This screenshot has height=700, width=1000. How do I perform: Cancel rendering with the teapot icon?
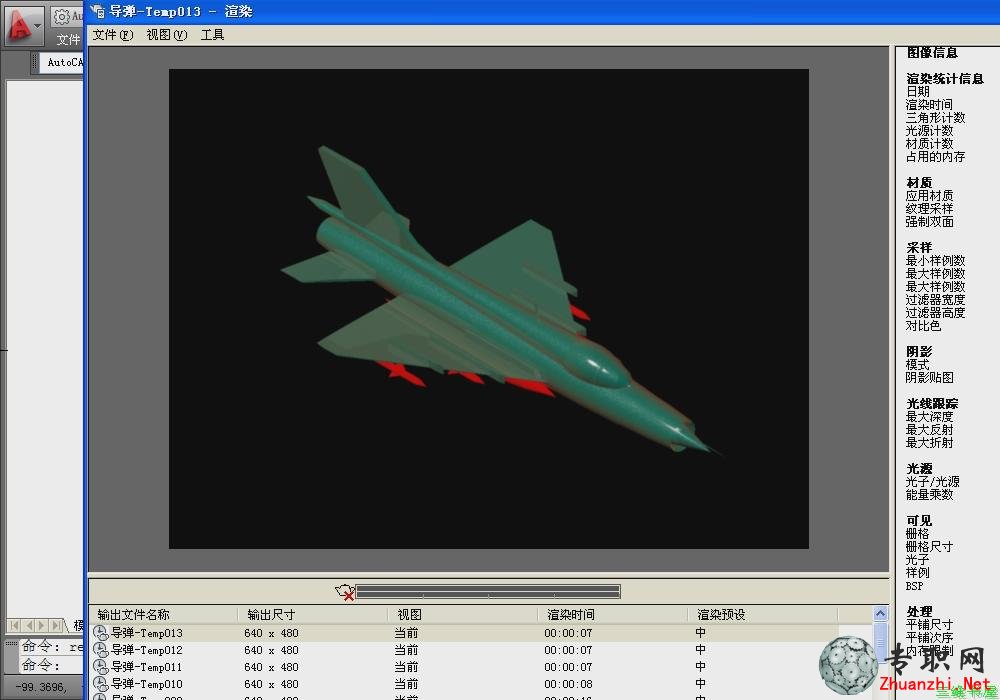pyautogui.click(x=345, y=592)
